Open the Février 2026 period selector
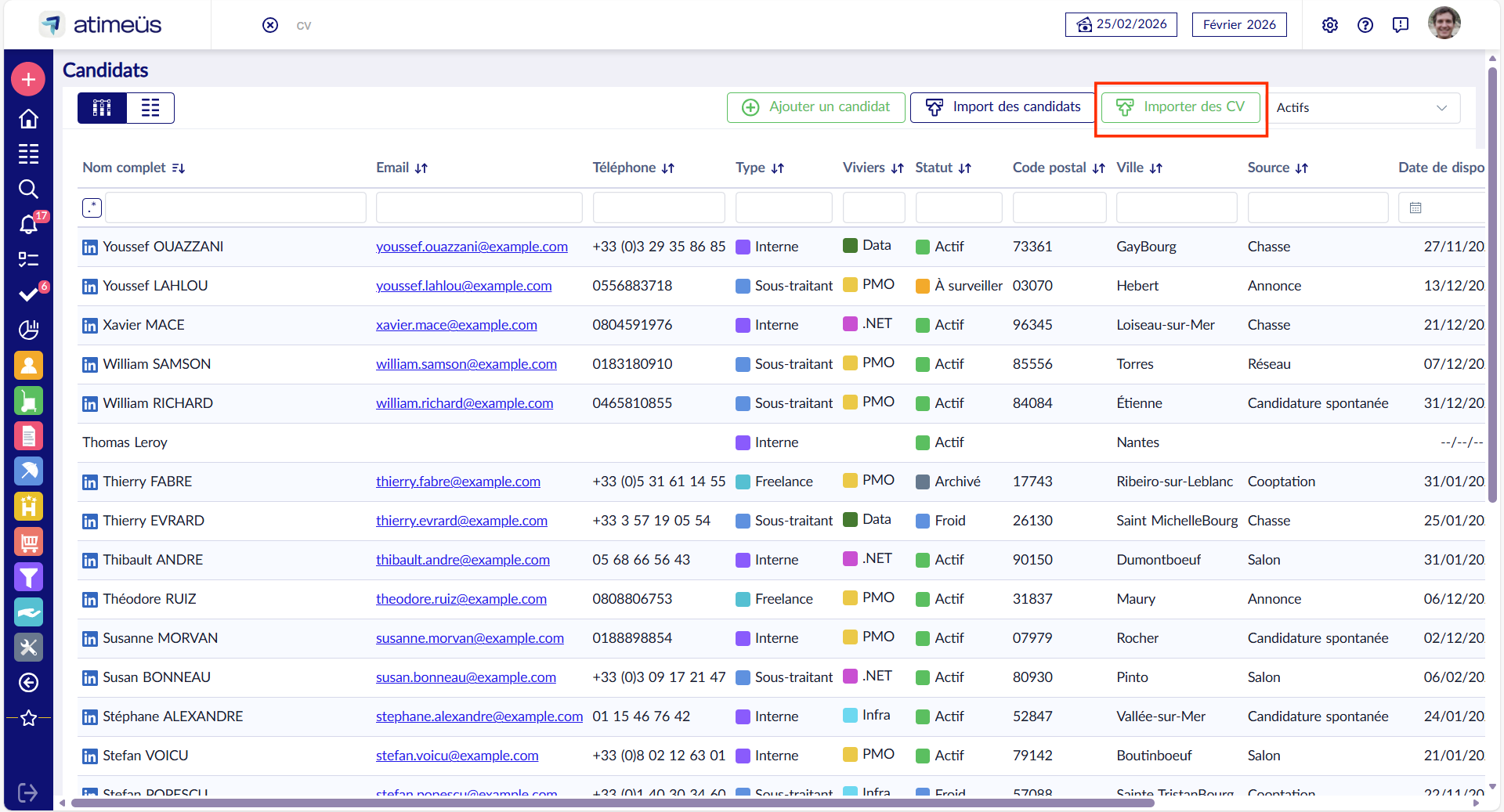Viewport: 1504px width, 812px height. point(1238,25)
